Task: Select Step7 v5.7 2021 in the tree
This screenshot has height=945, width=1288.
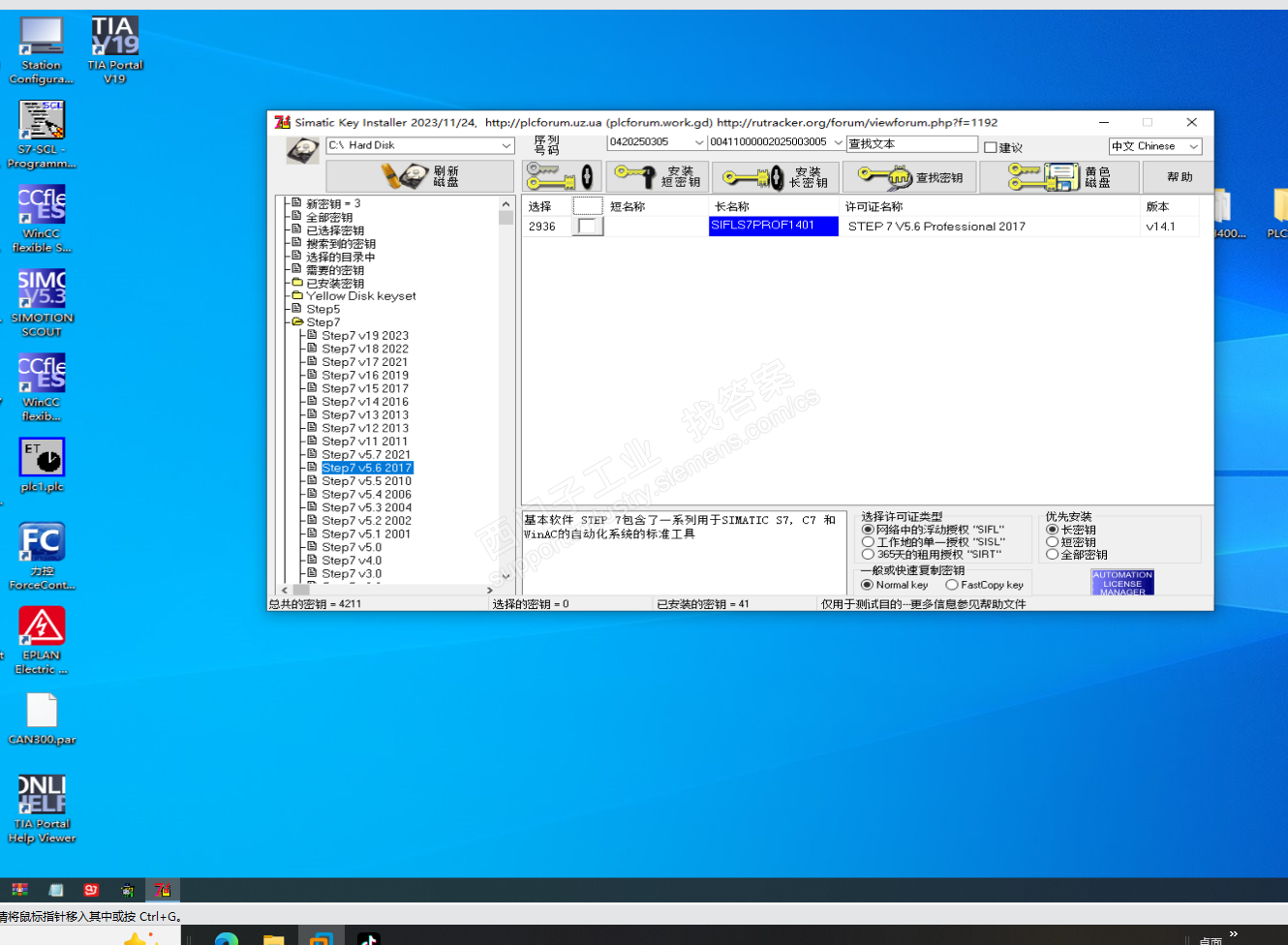Action: click(x=366, y=455)
